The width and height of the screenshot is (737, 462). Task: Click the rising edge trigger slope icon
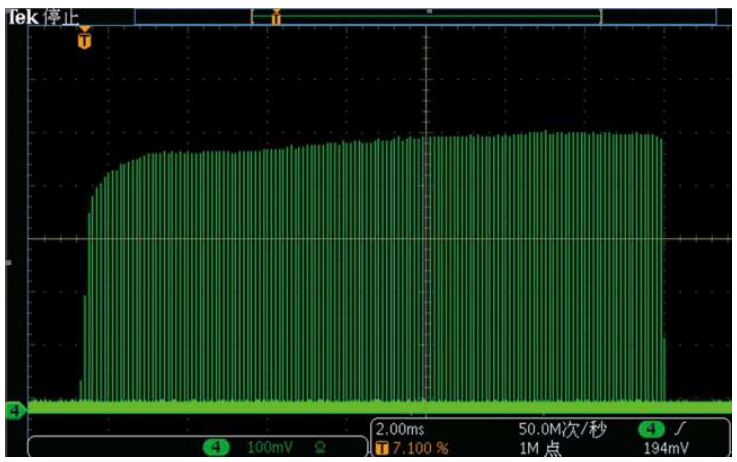(680, 428)
